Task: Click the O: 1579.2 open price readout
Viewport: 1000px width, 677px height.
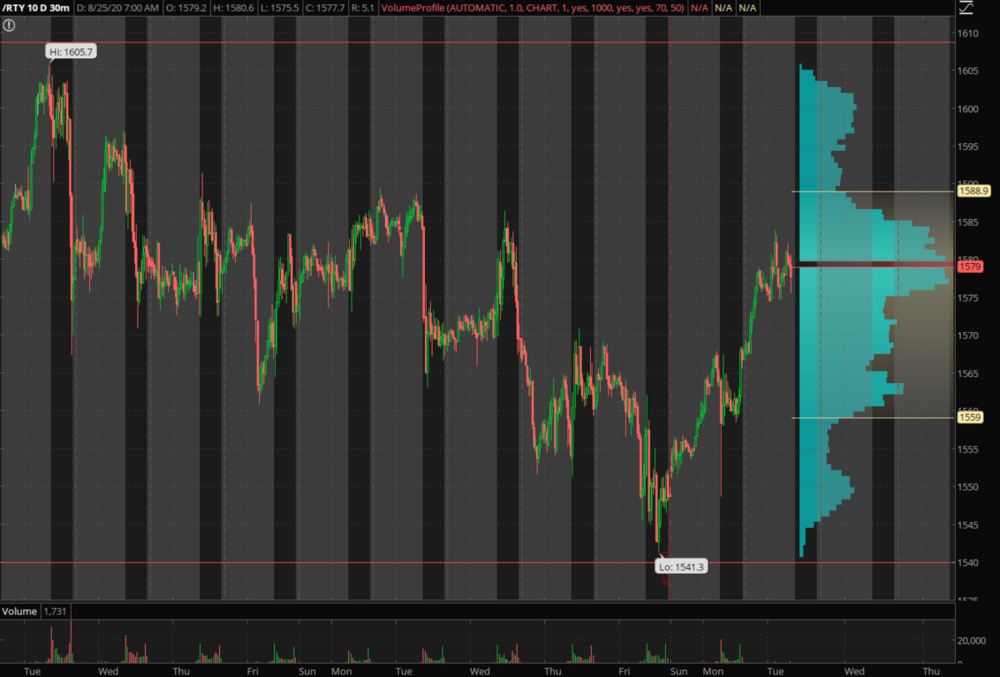Action: click(x=187, y=8)
